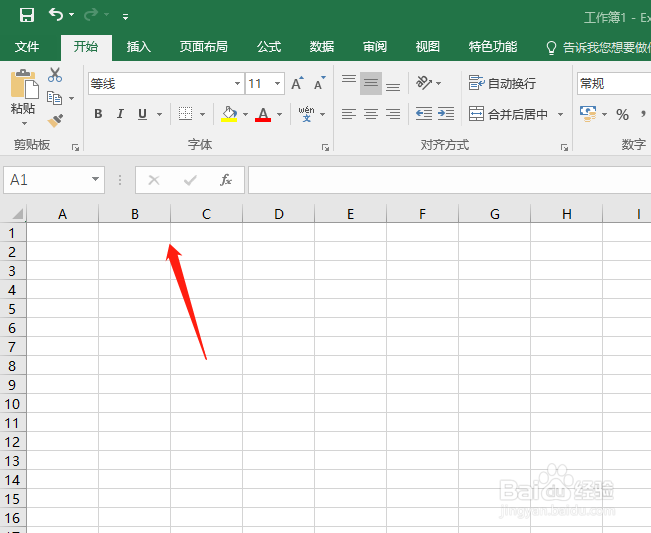This screenshot has width=651, height=533.
Task: Open underline style dropdown arrow
Action: tap(159, 114)
